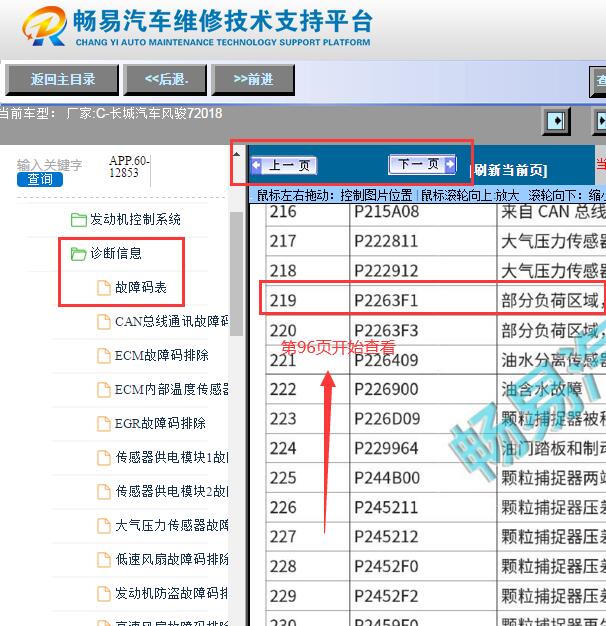Click the 诊断信息 open-folder icon
606x626 pixels.
pyautogui.click(x=79, y=254)
